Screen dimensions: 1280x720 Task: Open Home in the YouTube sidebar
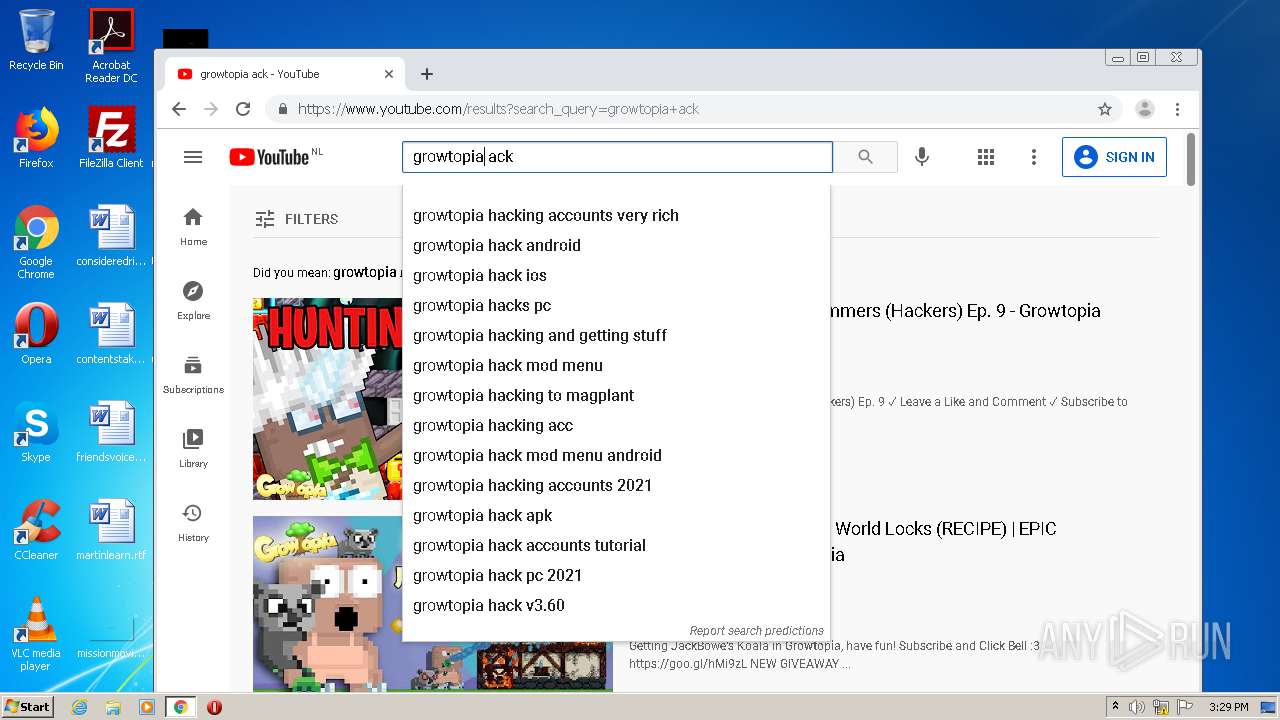pyautogui.click(x=193, y=227)
